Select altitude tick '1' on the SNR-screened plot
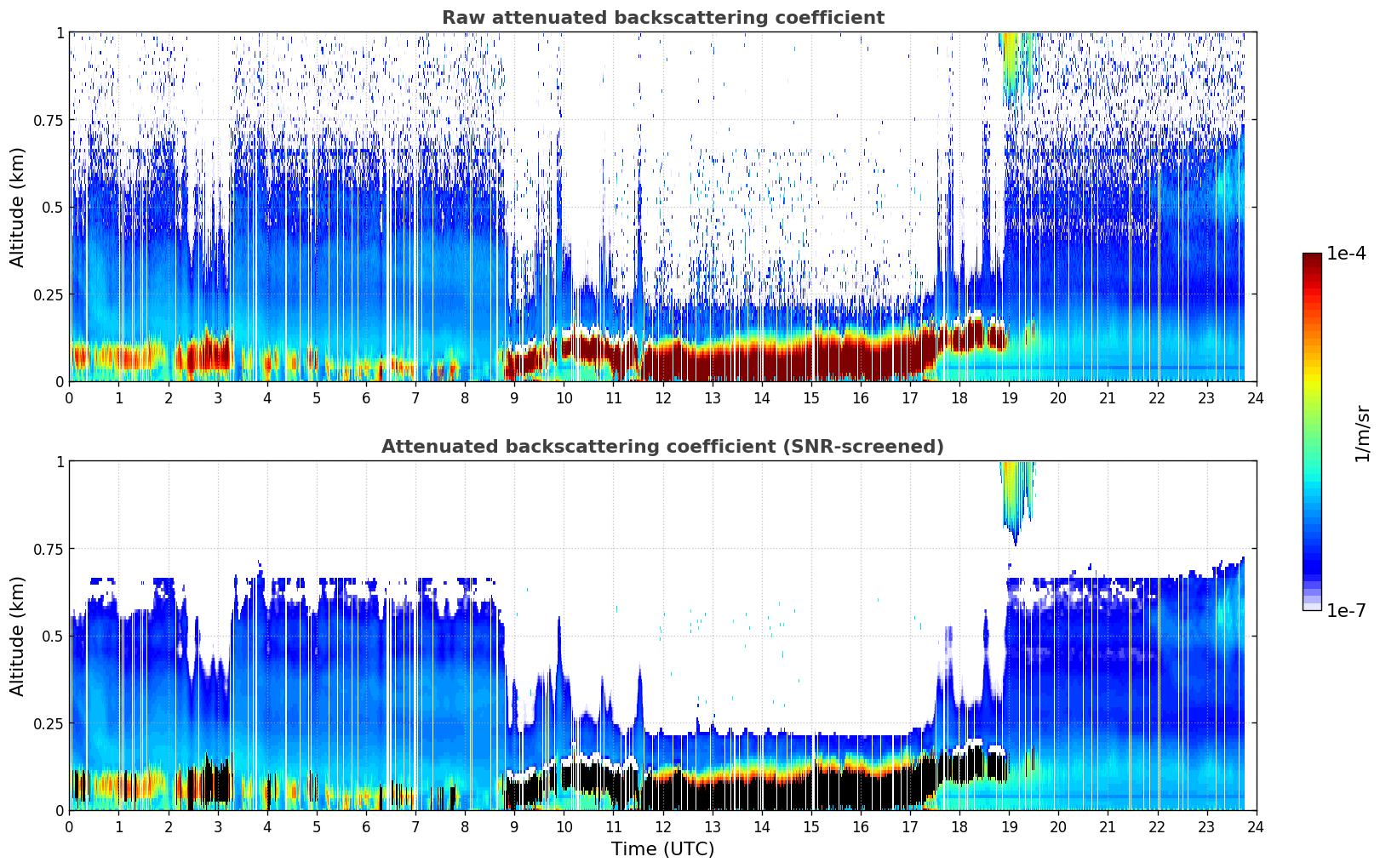Screen dimensions: 1380x868 coord(60,461)
